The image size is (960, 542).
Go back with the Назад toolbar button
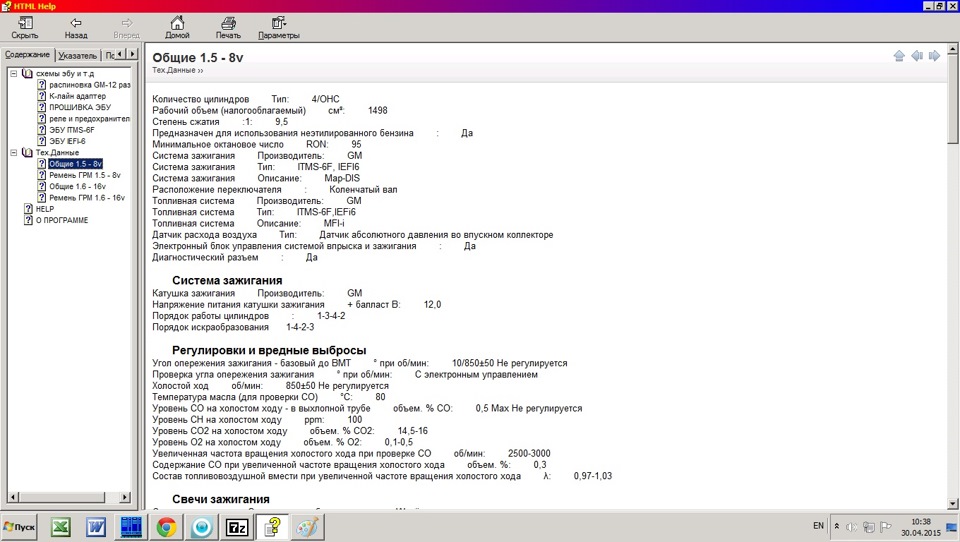coord(76,28)
